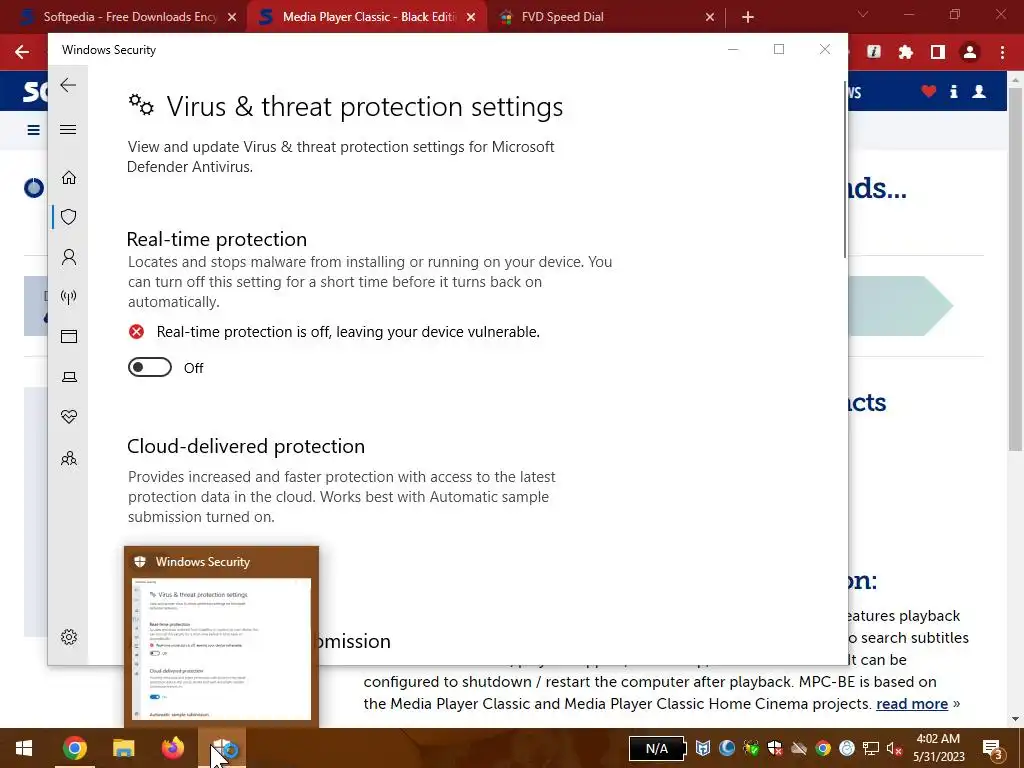Open the taskbar clock showing 4:02 AM
Image resolution: width=1024 pixels, height=768 pixels.
[x=938, y=748]
